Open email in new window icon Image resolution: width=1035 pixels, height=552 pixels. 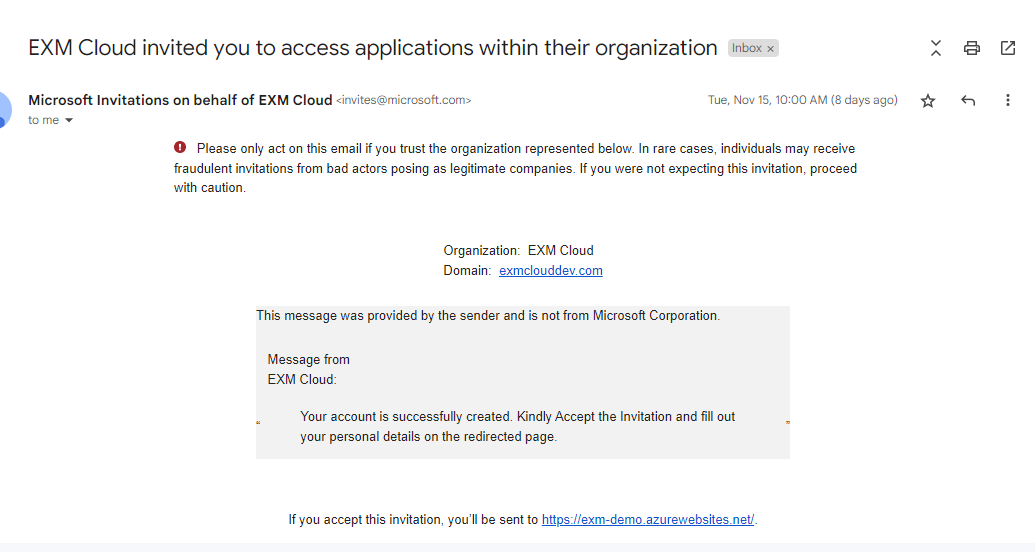click(1008, 48)
